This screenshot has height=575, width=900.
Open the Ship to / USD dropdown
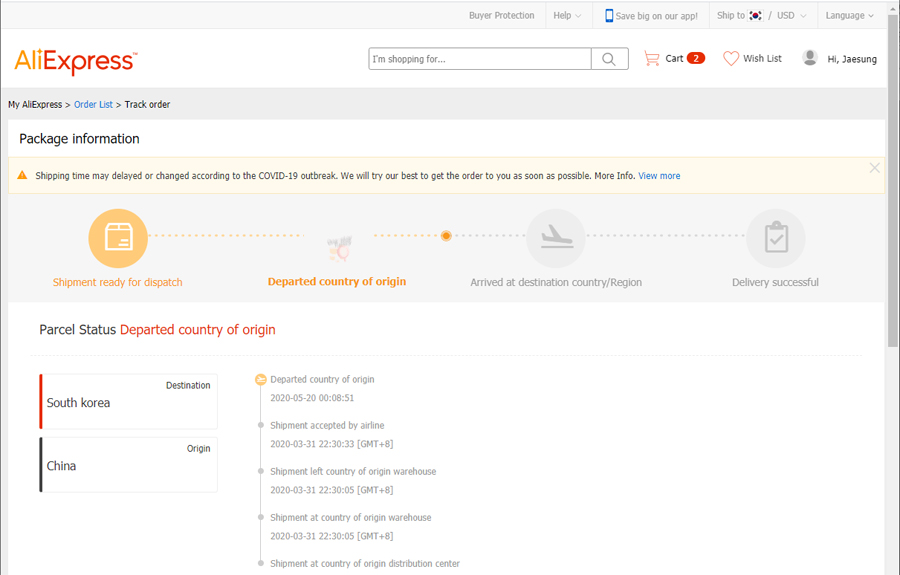pos(761,15)
